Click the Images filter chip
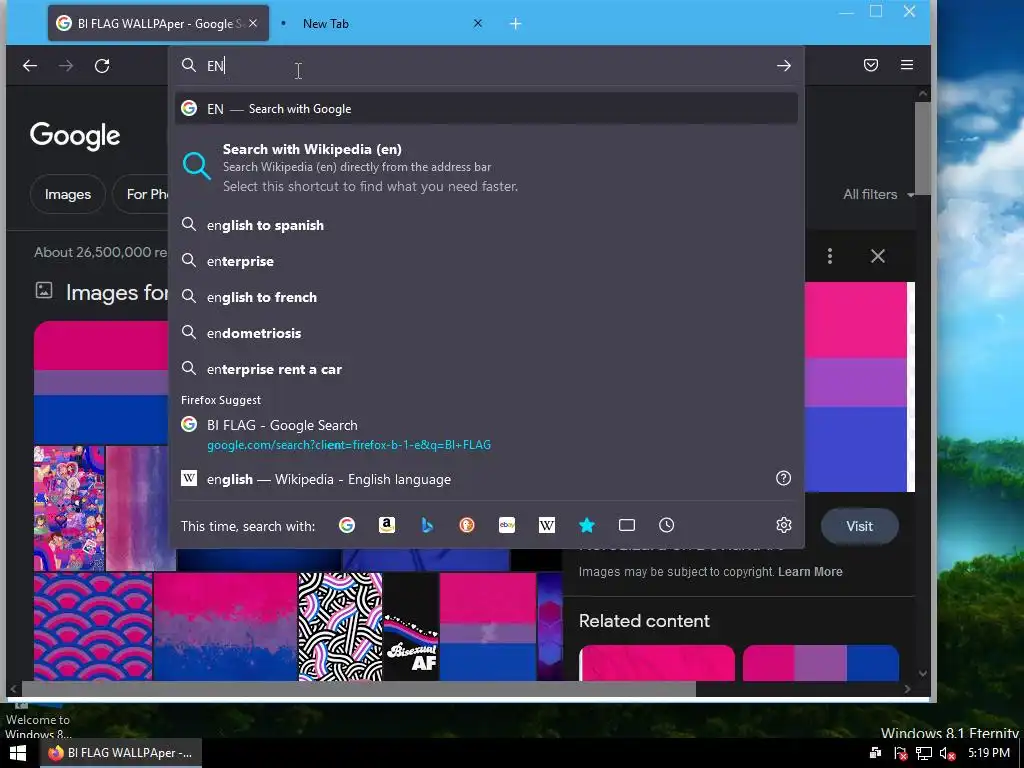Image resolution: width=1024 pixels, height=768 pixels. (x=67, y=194)
